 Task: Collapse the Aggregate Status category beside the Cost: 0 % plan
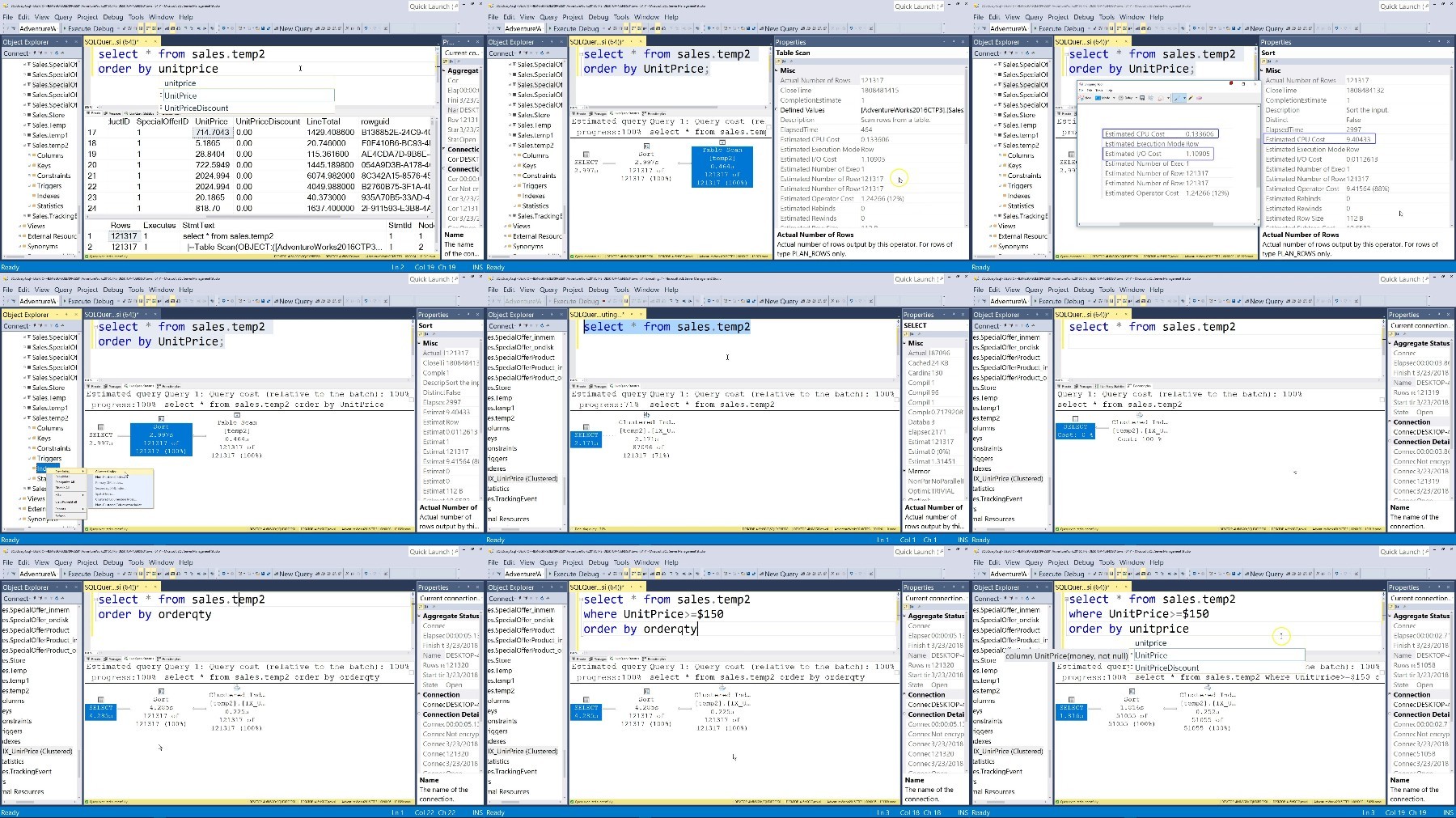point(1388,343)
